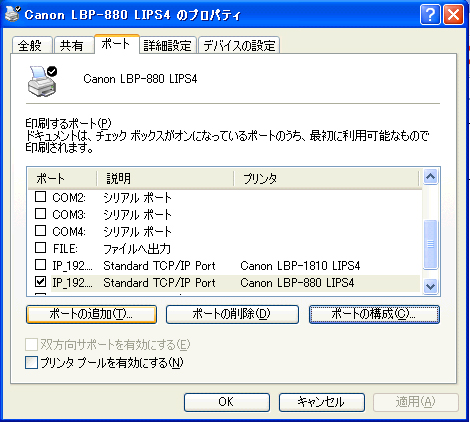This screenshot has width=470, height=422.
Task: Click the printer icon in title bar
Action: (13, 14)
